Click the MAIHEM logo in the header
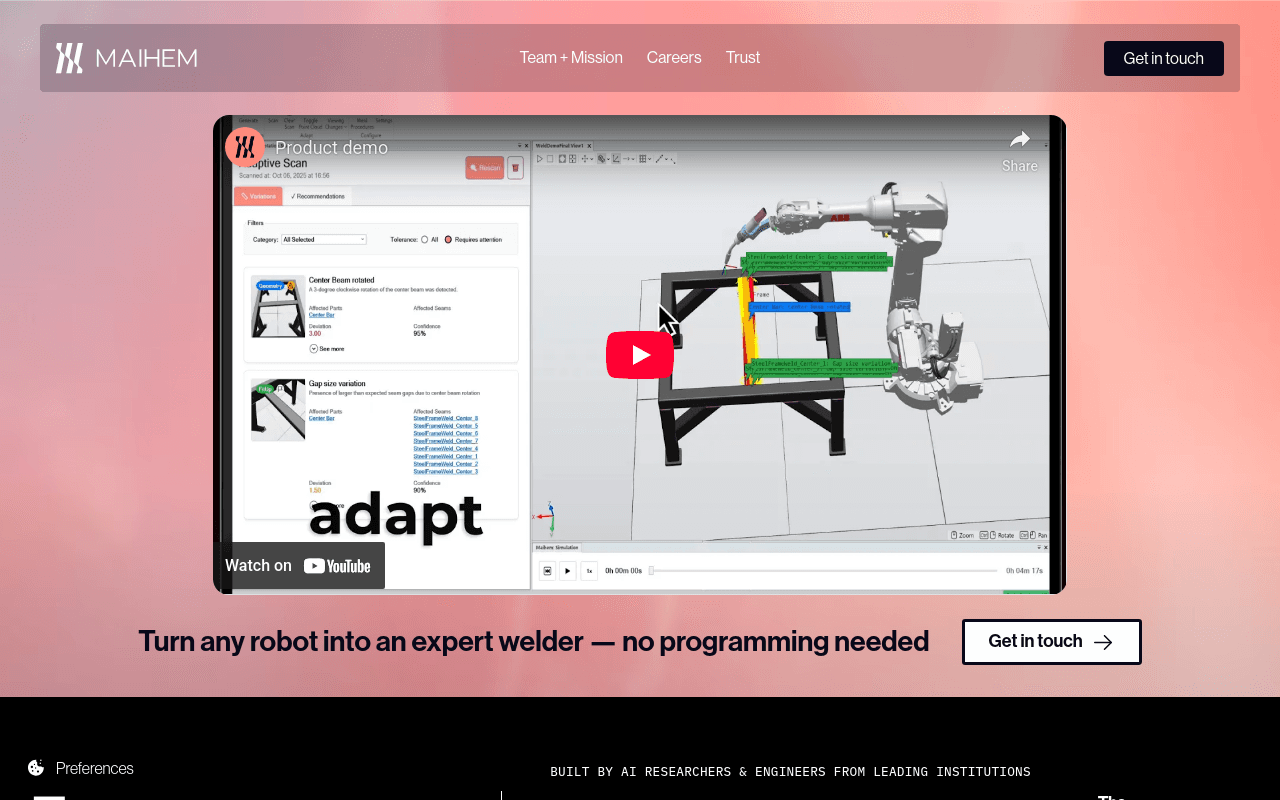 (126, 58)
